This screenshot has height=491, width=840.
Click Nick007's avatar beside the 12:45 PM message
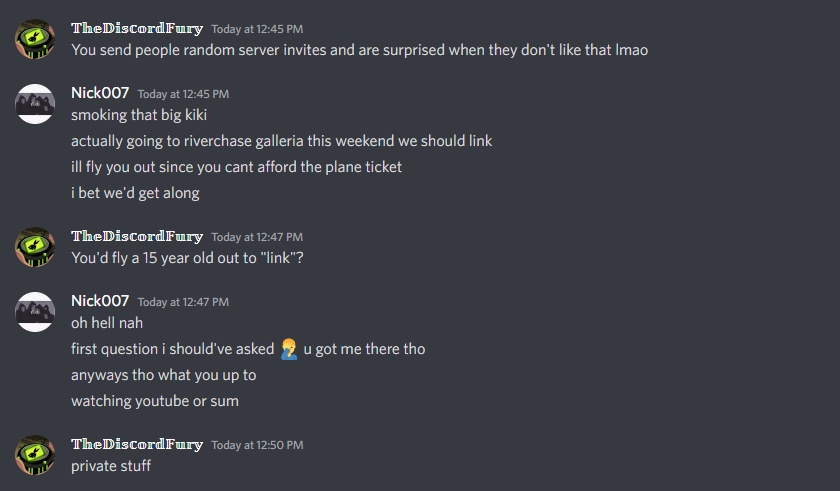coord(35,104)
